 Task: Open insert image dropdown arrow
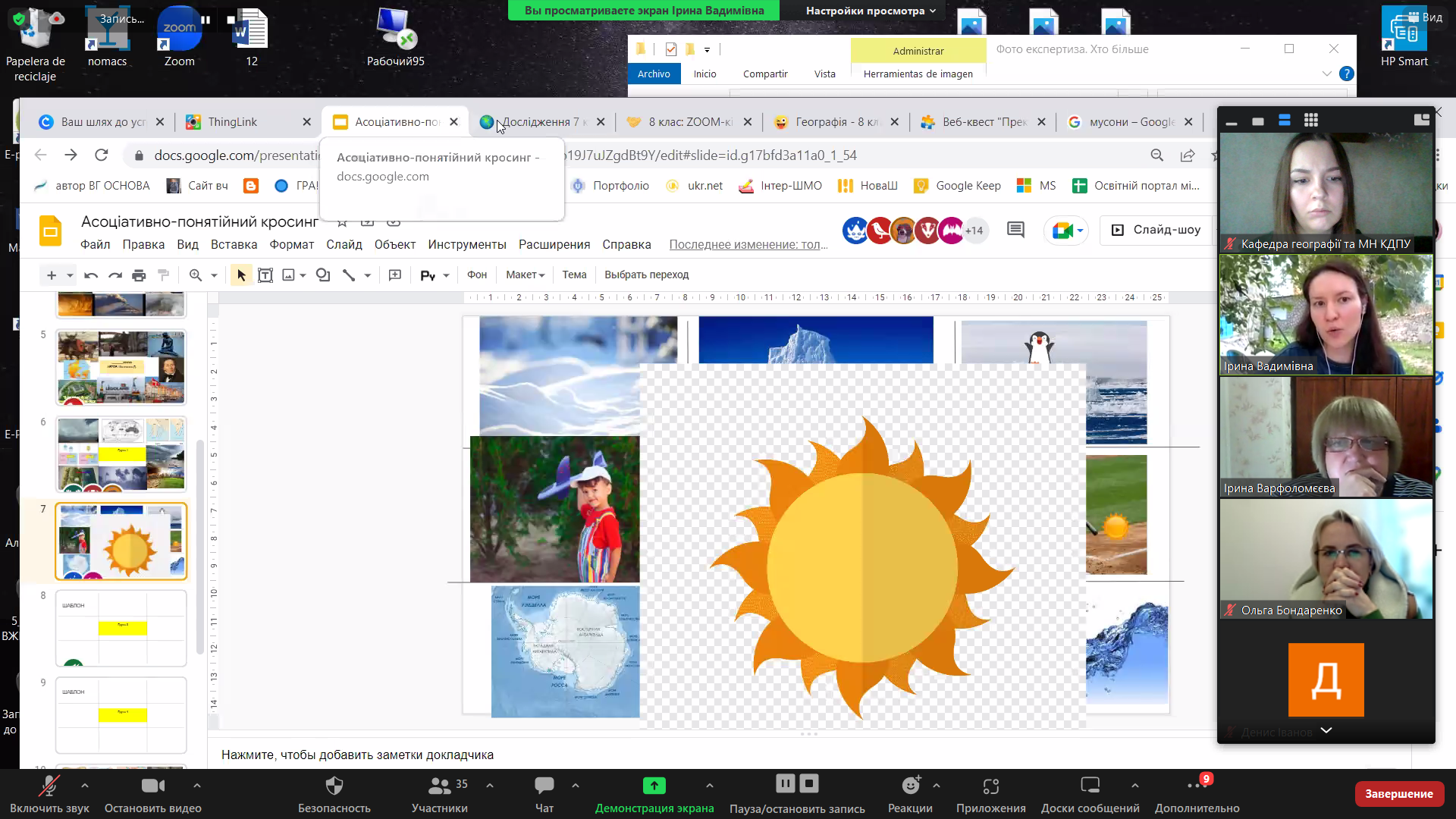(x=303, y=275)
